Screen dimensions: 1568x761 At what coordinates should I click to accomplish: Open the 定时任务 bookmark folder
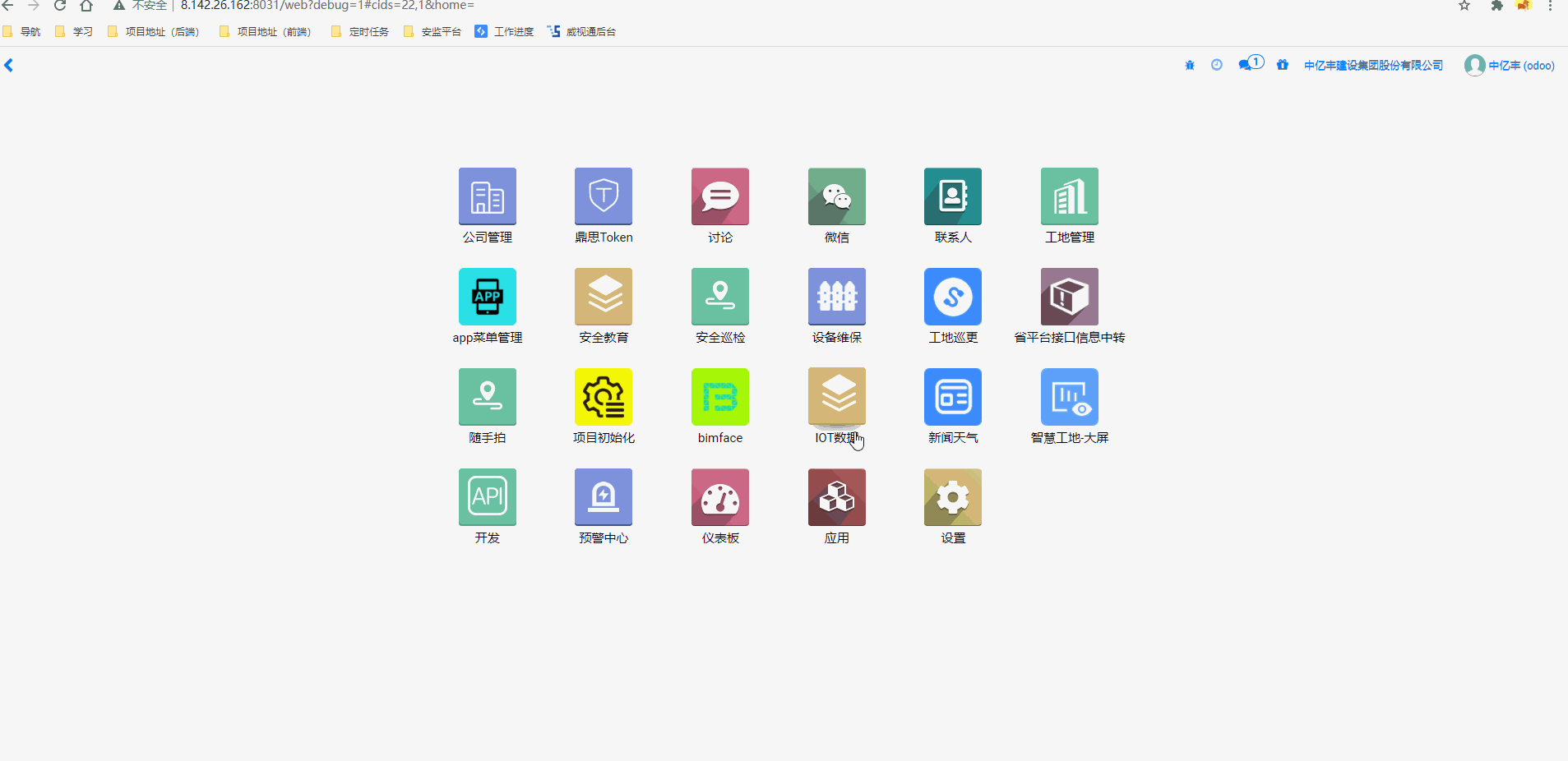coord(360,32)
